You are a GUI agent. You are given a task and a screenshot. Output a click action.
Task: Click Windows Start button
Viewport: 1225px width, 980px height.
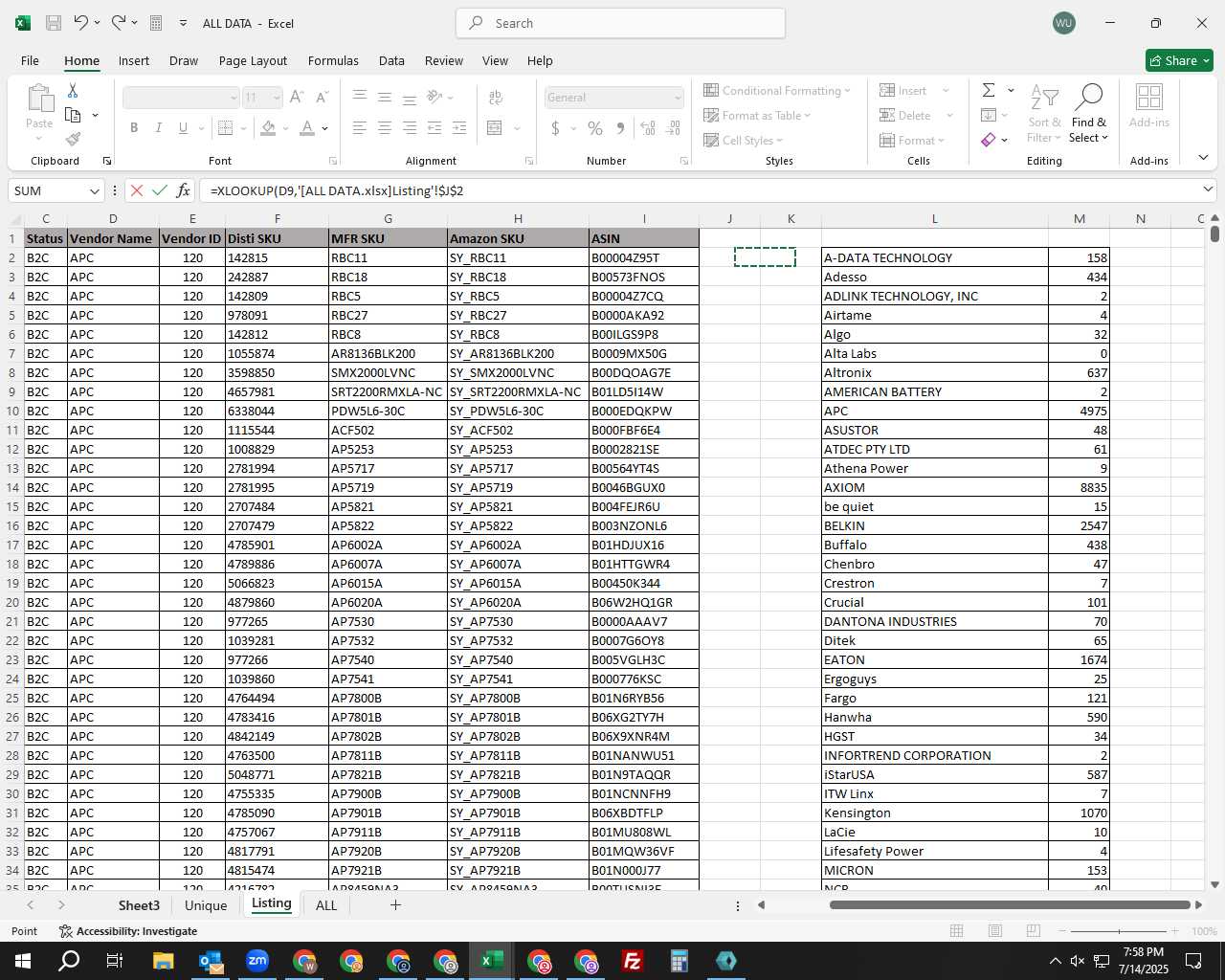23,961
